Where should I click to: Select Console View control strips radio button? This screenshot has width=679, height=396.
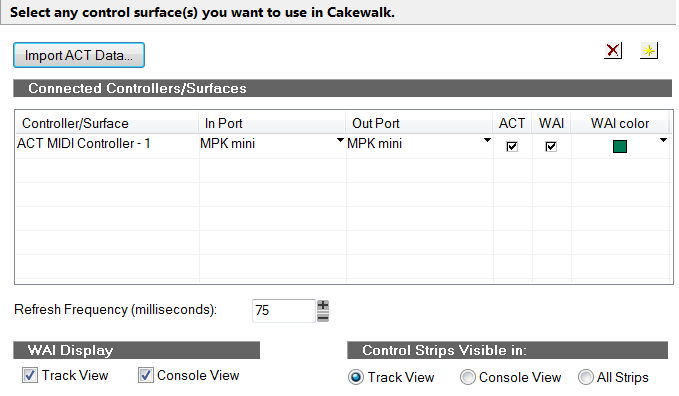[468, 377]
